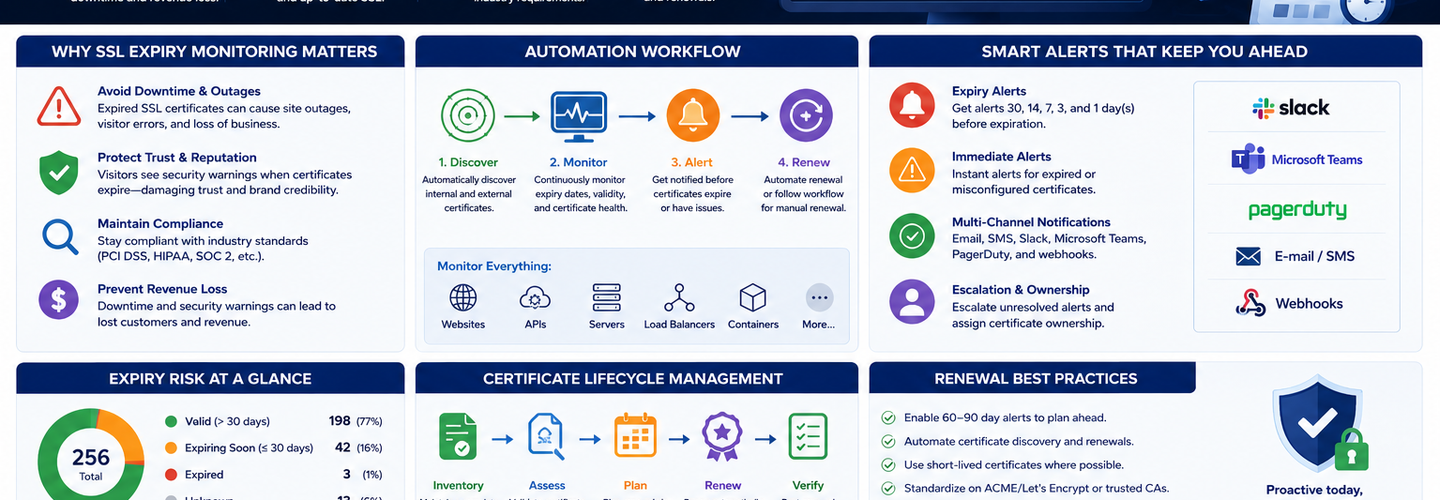This screenshot has width=1440, height=500.
Task: Open the Slack integration logo
Action: tap(1291, 108)
